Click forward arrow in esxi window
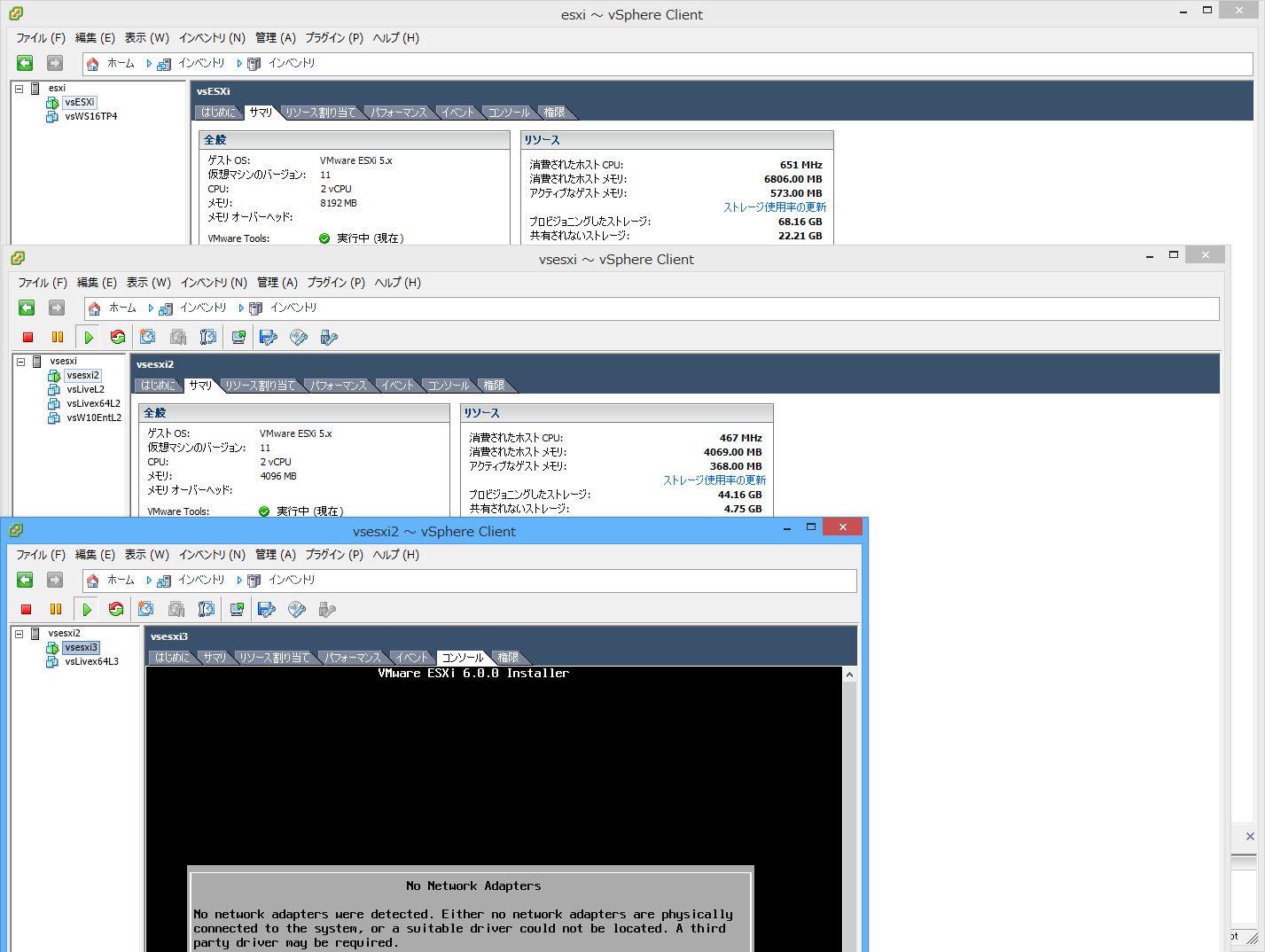Screen dimensions: 1265x952 (55, 63)
